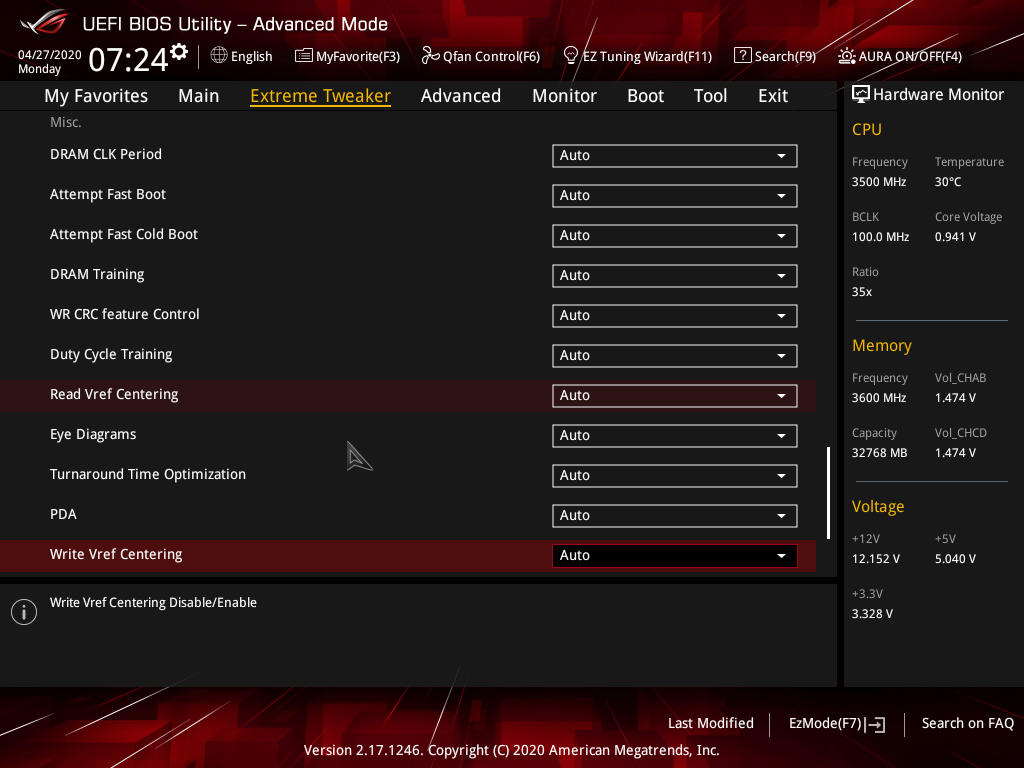Launch Qfan Control(F6)
This screenshot has height=768, width=1024.
tap(491, 56)
